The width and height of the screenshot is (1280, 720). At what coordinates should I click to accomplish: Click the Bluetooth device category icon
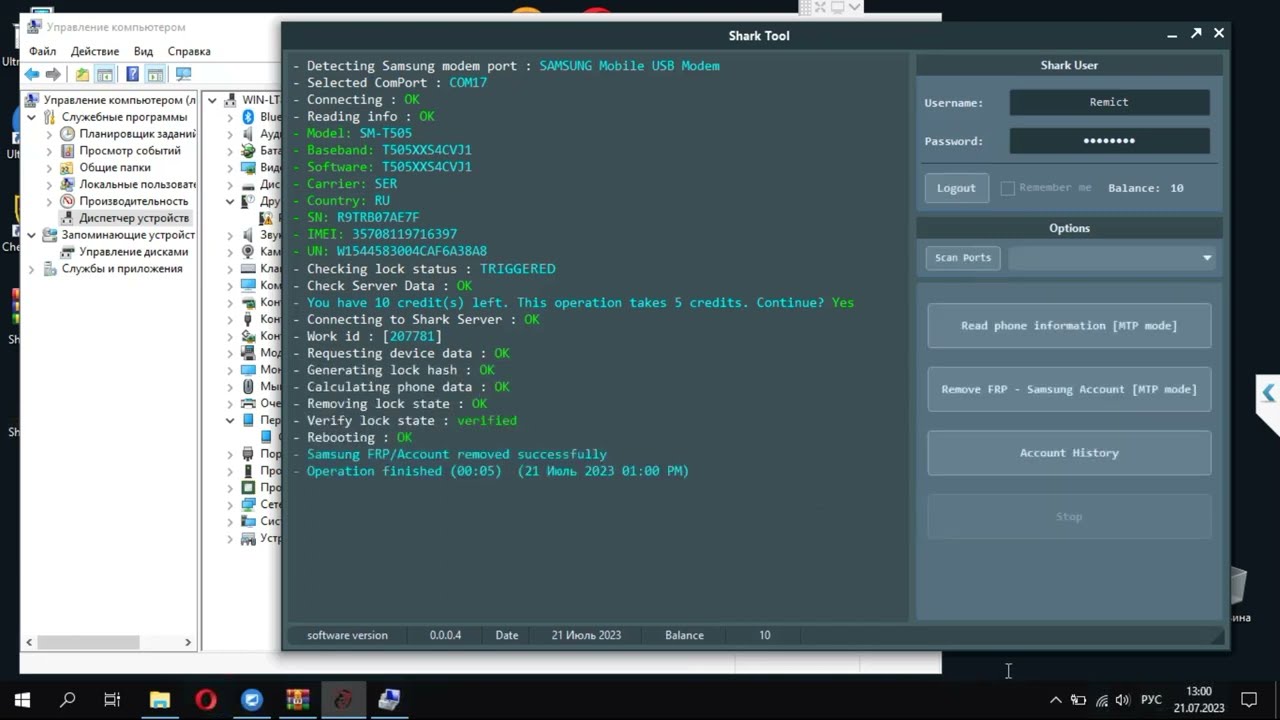pyautogui.click(x=248, y=117)
